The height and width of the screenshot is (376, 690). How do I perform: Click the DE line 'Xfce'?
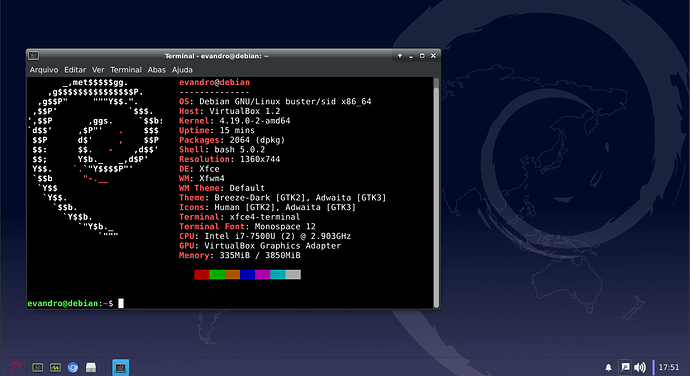(199, 169)
